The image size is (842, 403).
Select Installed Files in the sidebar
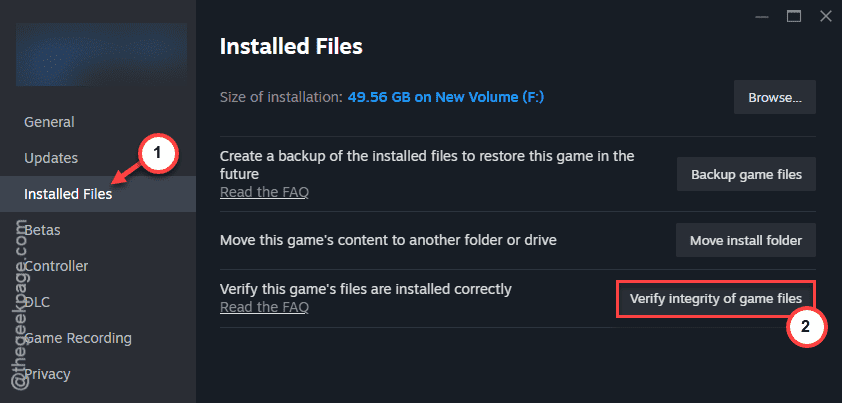(68, 194)
